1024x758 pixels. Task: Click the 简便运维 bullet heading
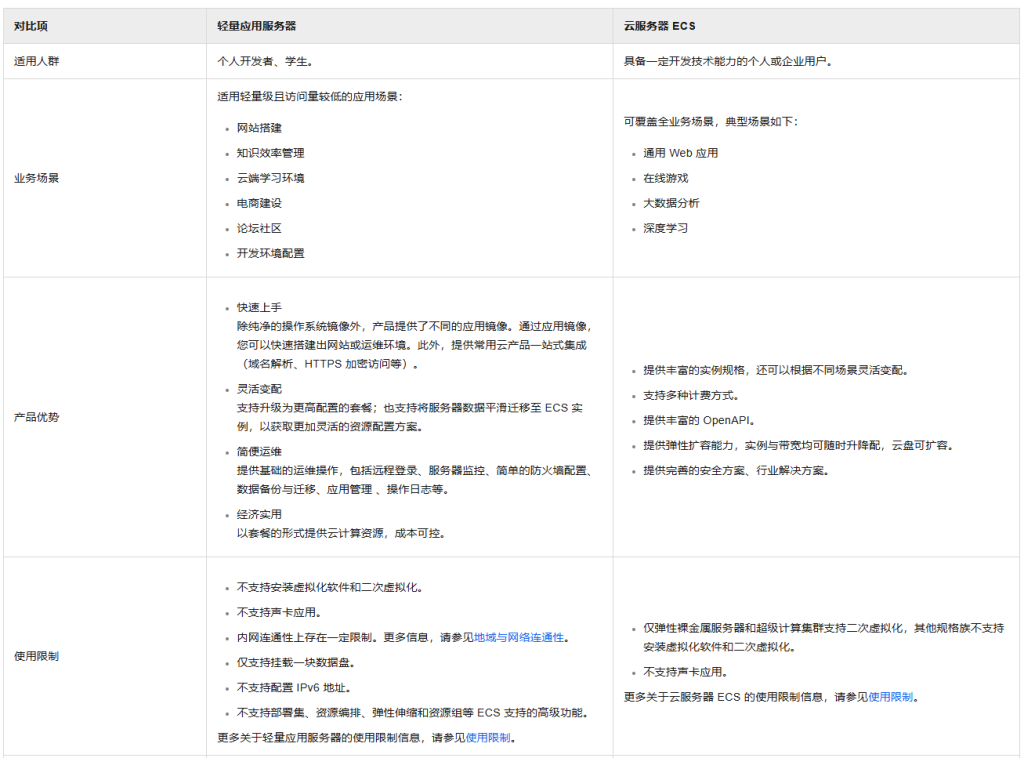(259, 452)
